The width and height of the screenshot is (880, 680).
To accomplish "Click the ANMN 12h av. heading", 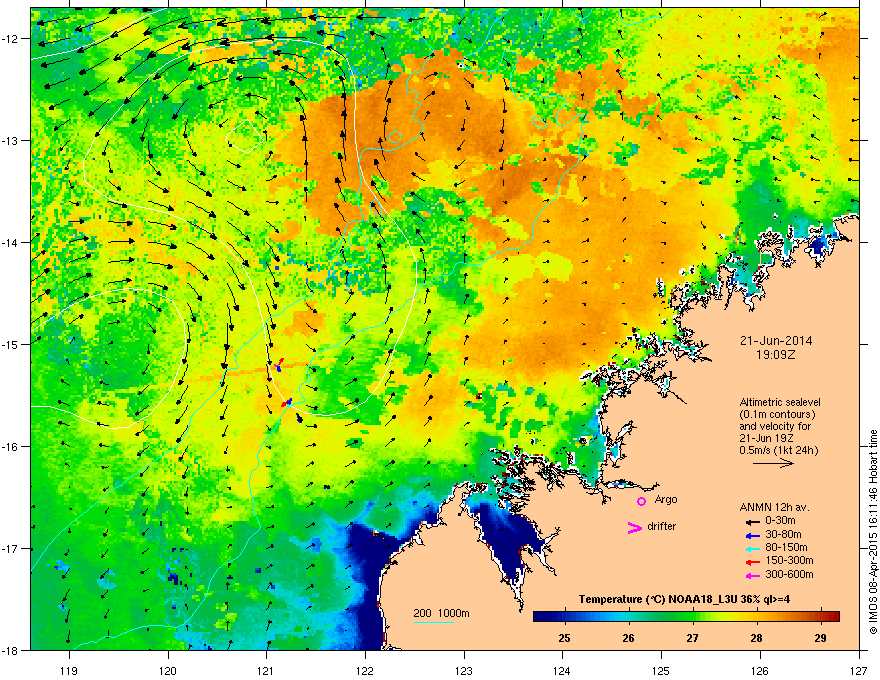I will pos(775,507).
